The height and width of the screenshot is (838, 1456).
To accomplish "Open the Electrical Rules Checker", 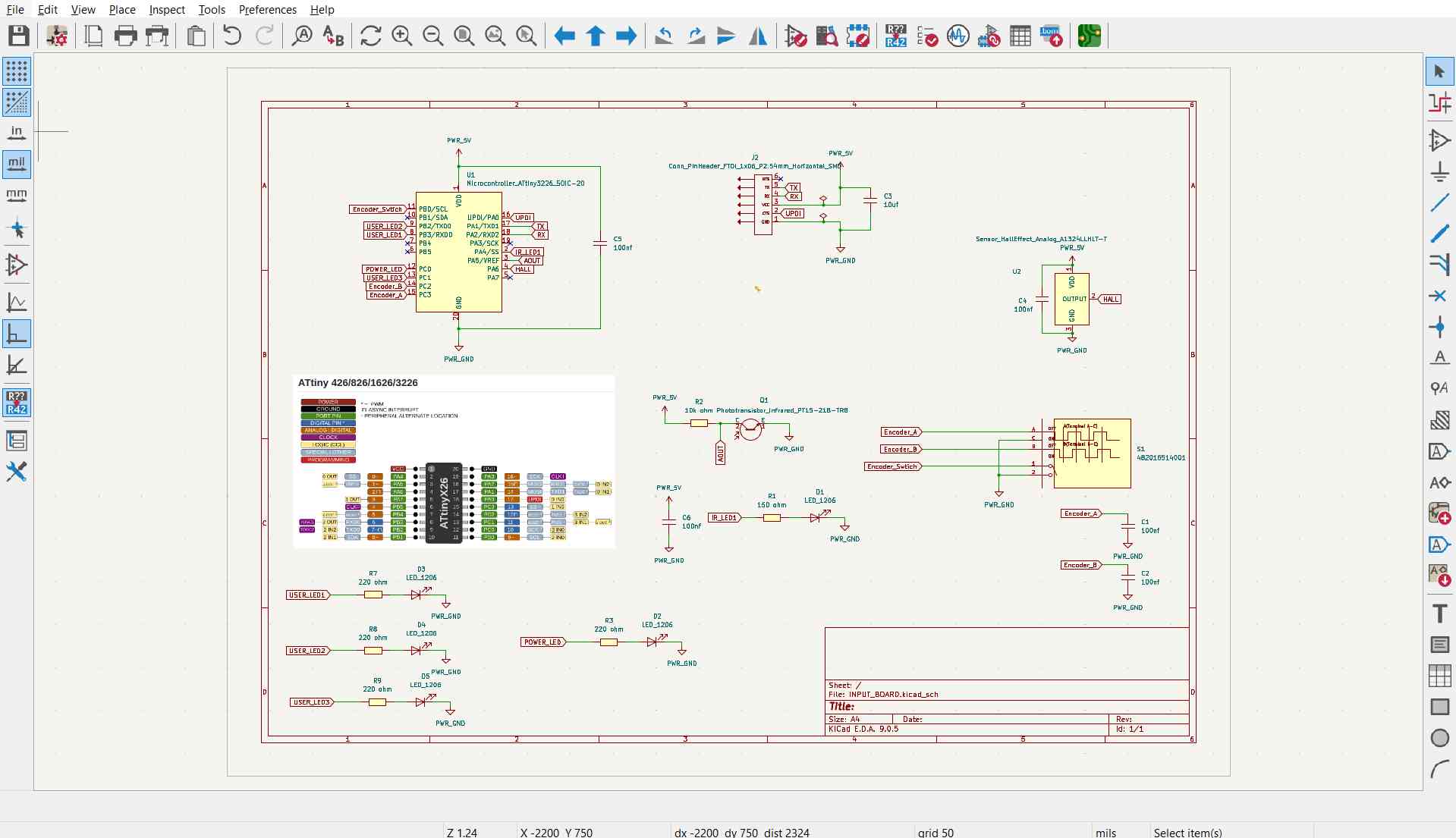I will [x=927, y=36].
